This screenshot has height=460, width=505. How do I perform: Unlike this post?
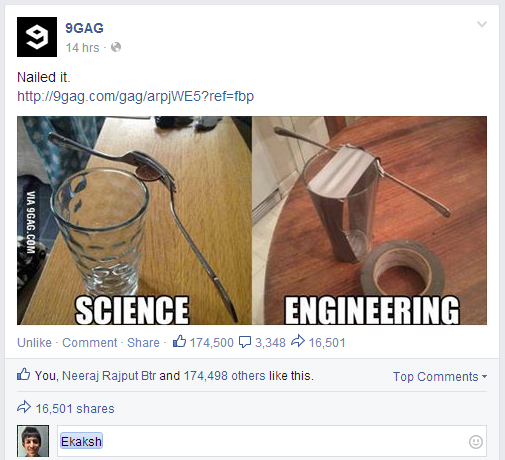point(34,342)
